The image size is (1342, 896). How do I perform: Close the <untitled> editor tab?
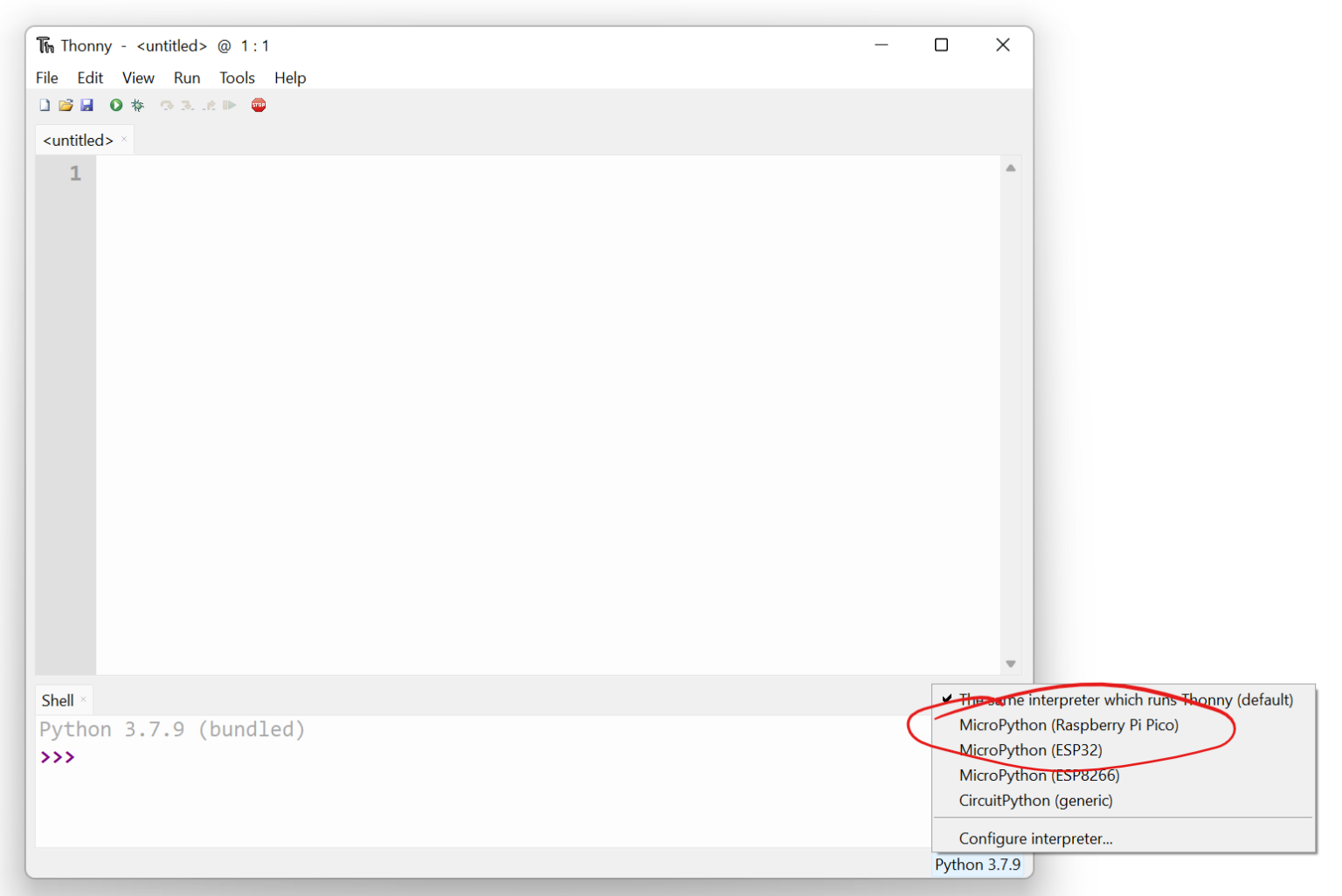(x=123, y=138)
